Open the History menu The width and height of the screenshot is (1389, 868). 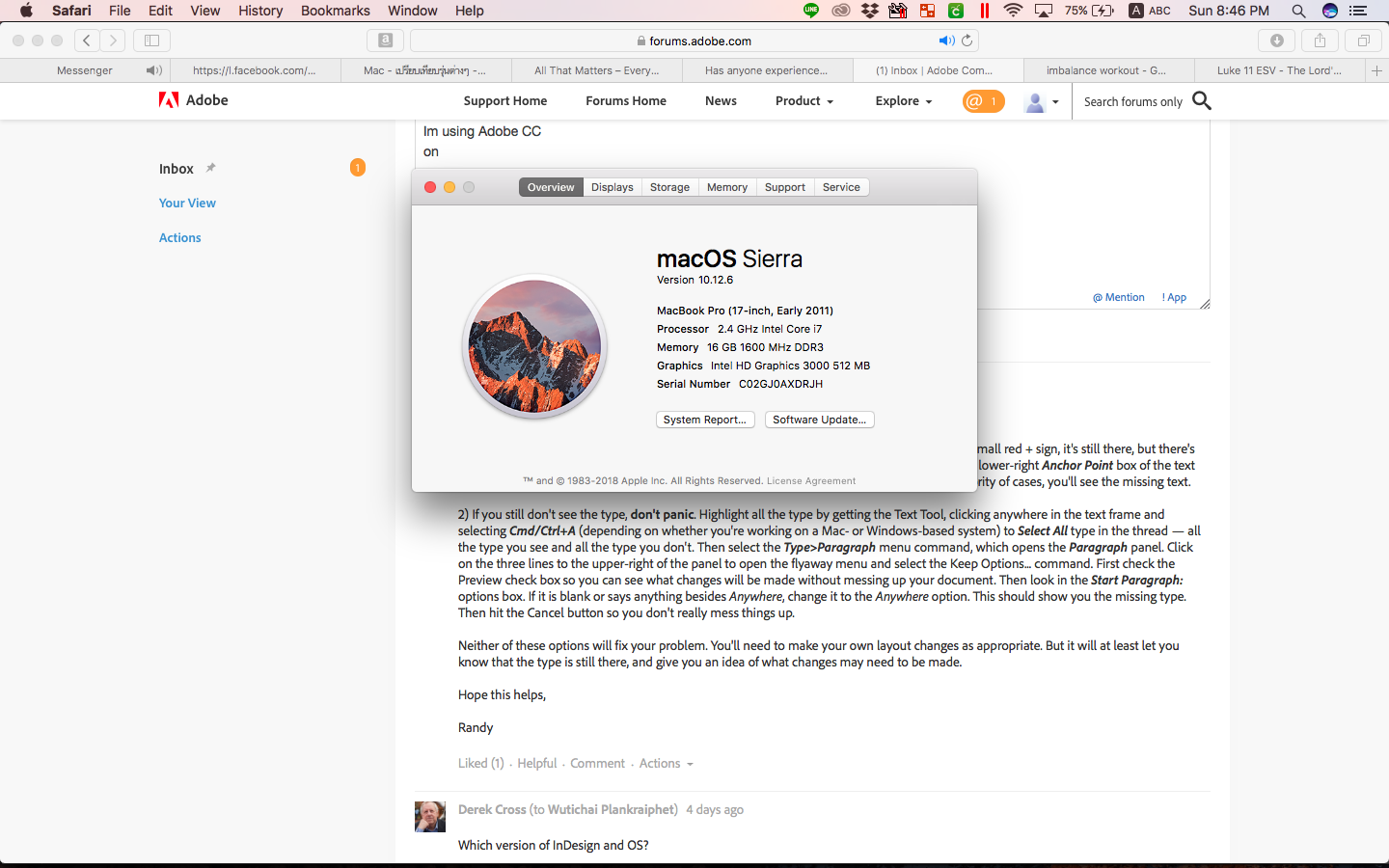(x=260, y=11)
